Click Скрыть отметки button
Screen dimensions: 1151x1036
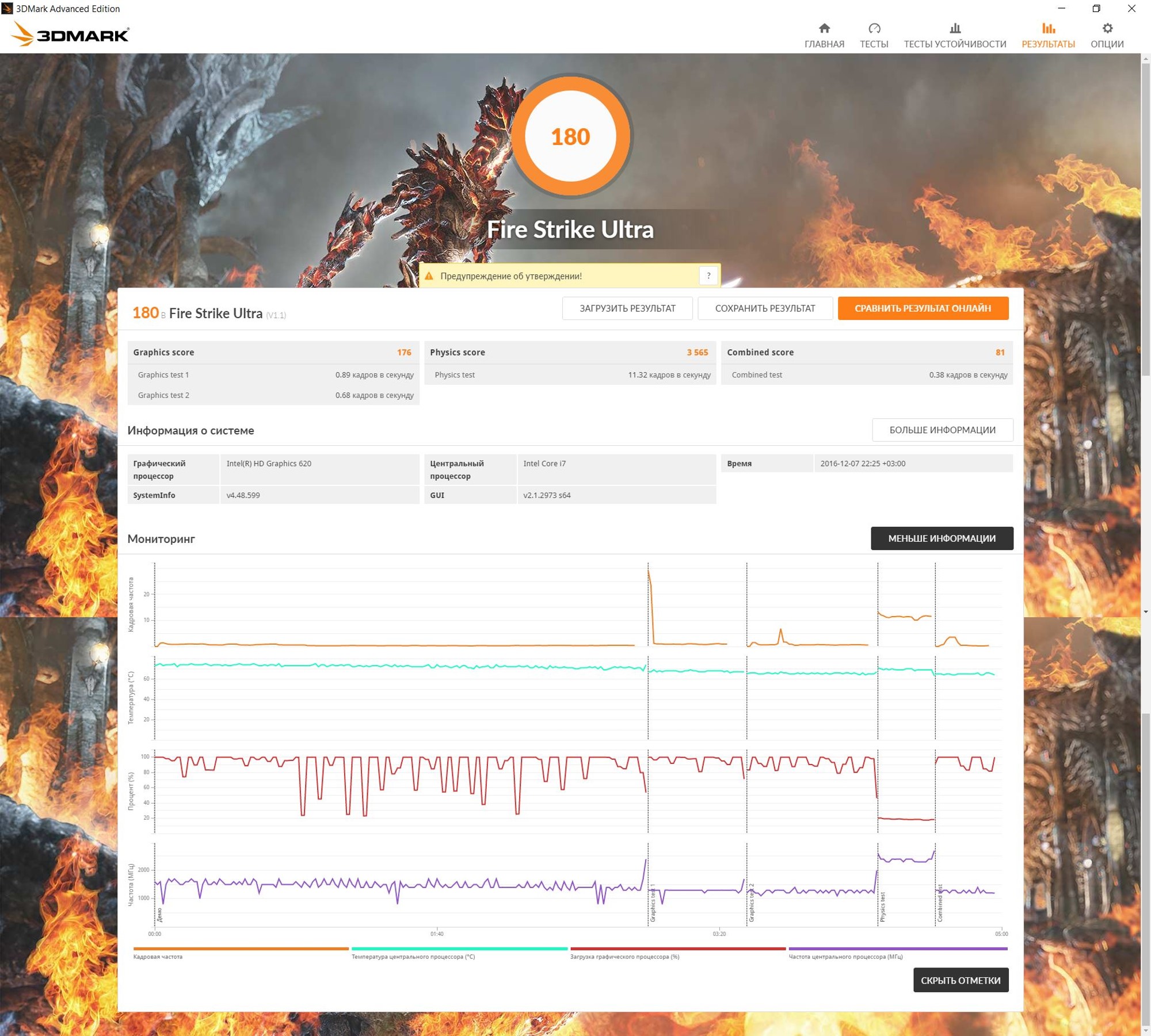pos(960,980)
